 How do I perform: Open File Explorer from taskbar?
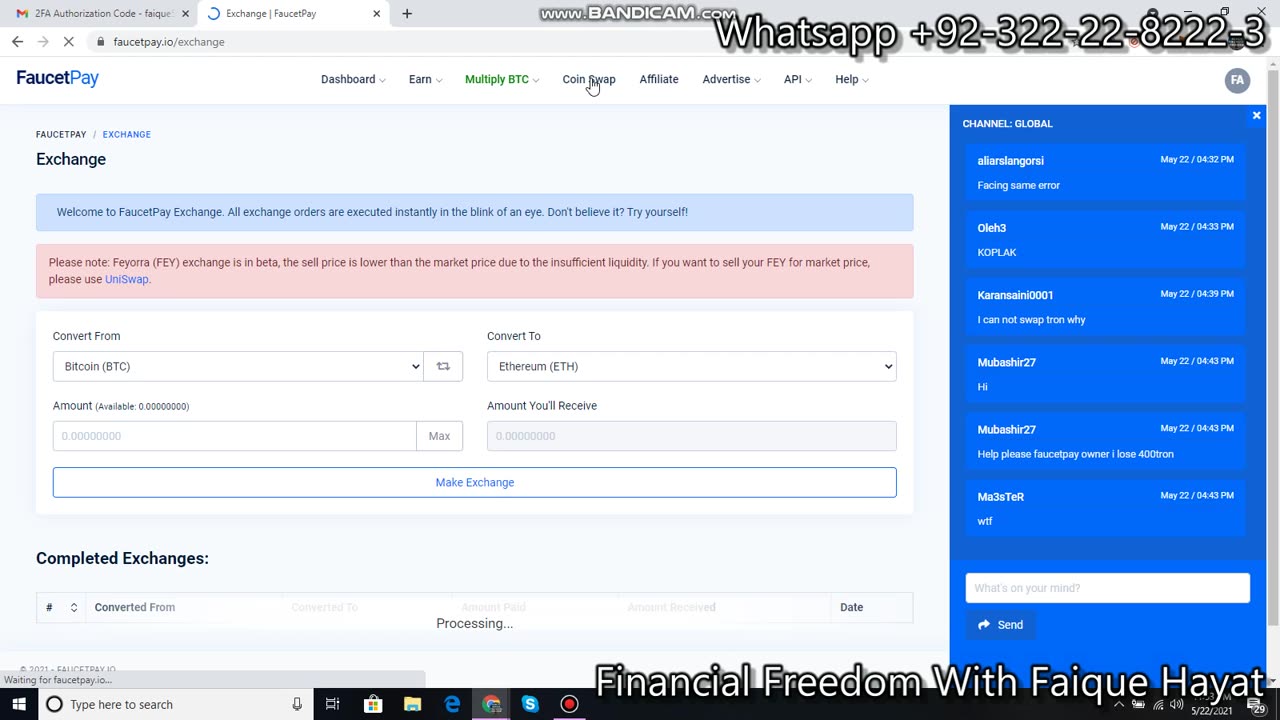tap(412, 704)
